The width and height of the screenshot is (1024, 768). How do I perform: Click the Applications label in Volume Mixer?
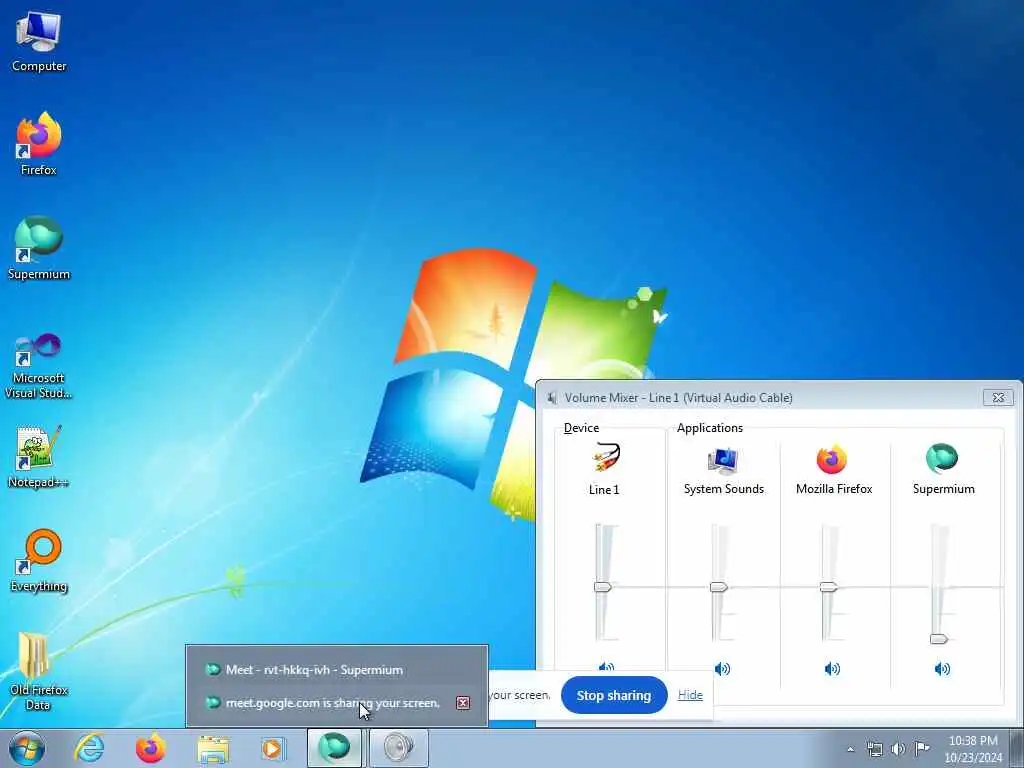point(709,428)
